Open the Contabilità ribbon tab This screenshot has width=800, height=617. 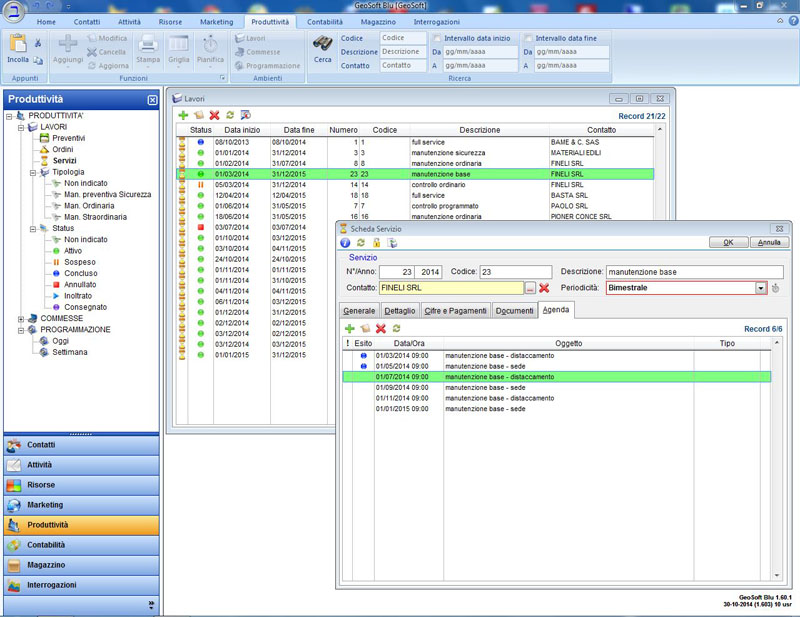pos(325,21)
